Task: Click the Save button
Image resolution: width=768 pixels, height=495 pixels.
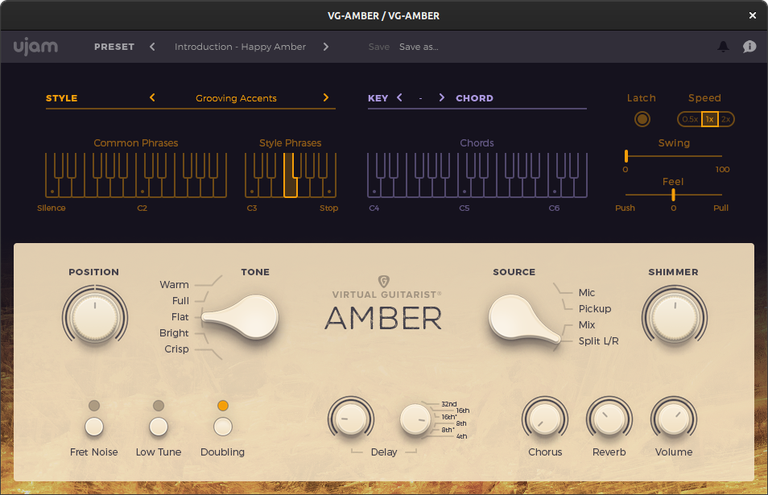Action: [x=379, y=47]
